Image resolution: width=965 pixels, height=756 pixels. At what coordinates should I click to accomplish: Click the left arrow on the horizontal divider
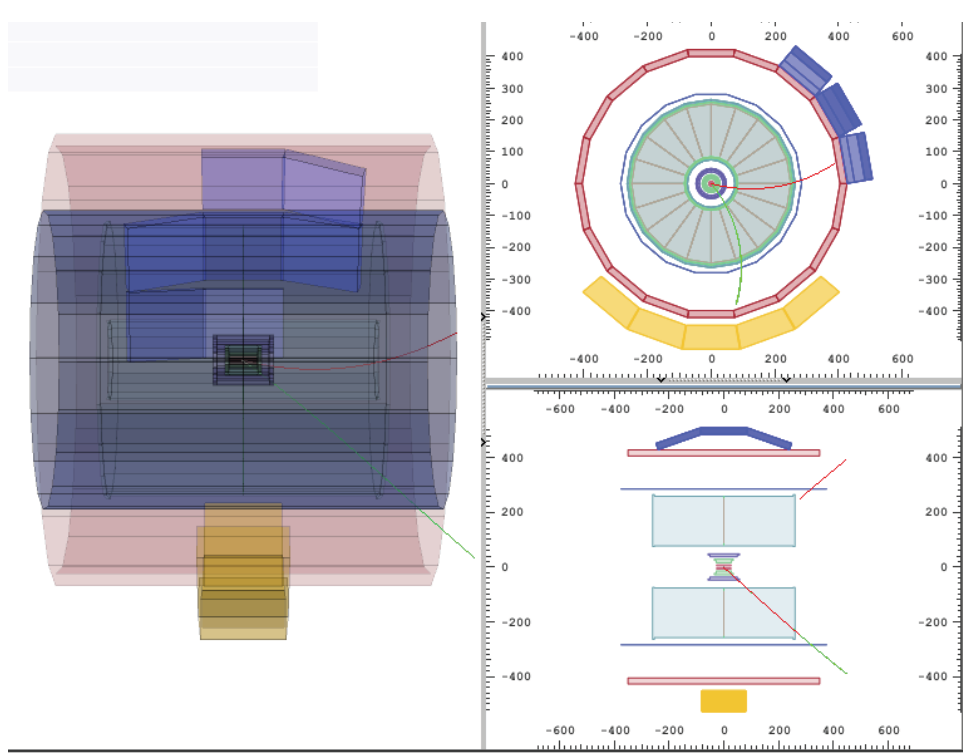[660, 379]
